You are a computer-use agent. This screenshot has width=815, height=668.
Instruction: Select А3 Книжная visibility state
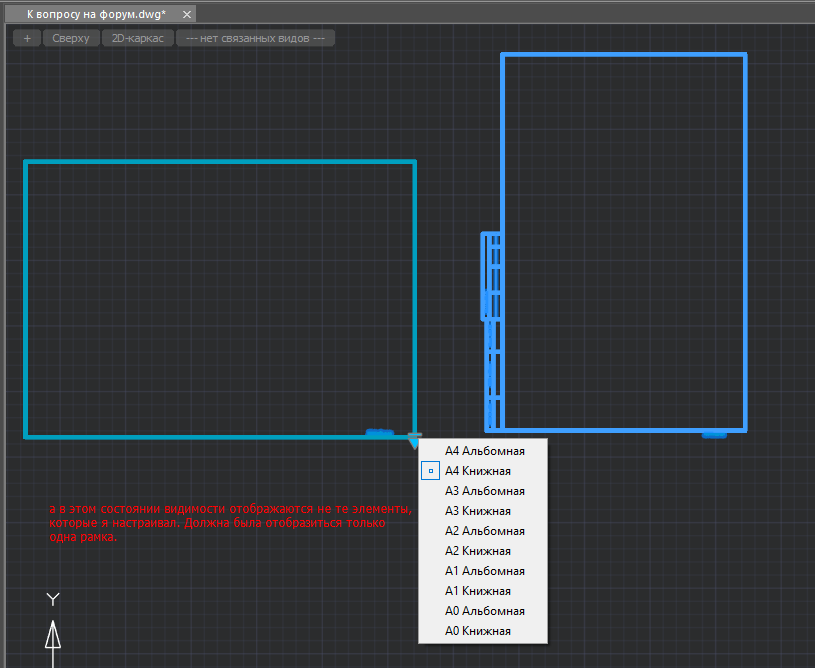pos(478,511)
